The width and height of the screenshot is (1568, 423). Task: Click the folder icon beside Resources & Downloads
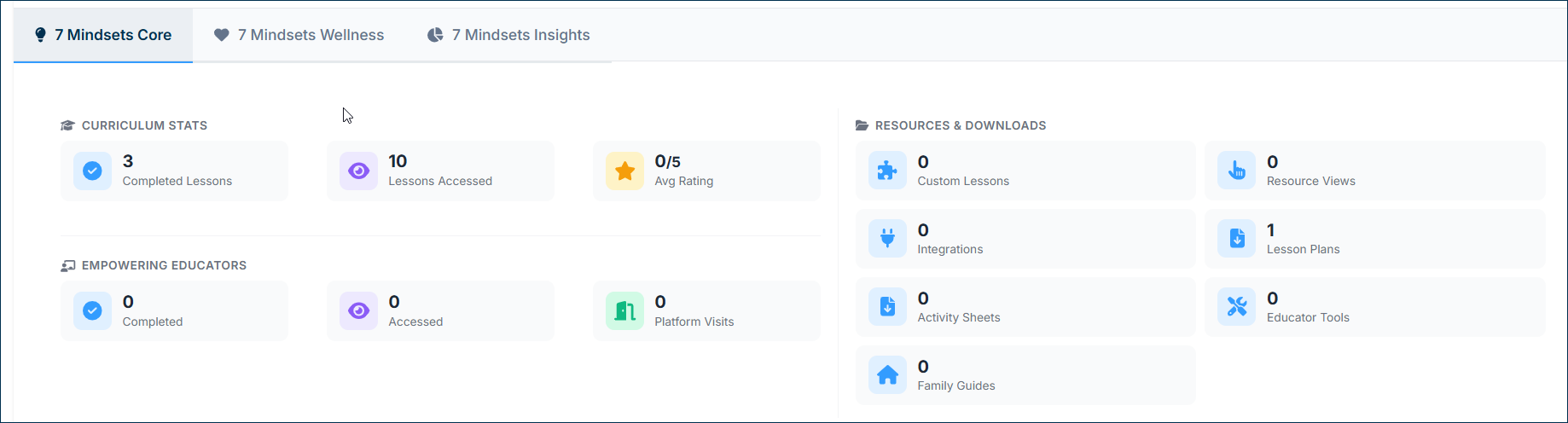(x=862, y=125)
